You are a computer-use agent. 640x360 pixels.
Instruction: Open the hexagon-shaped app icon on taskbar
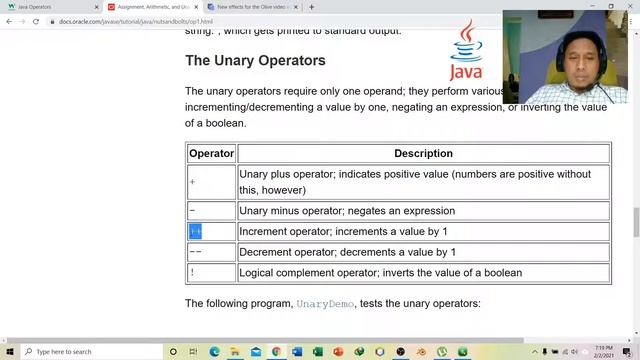click(380, 351)
